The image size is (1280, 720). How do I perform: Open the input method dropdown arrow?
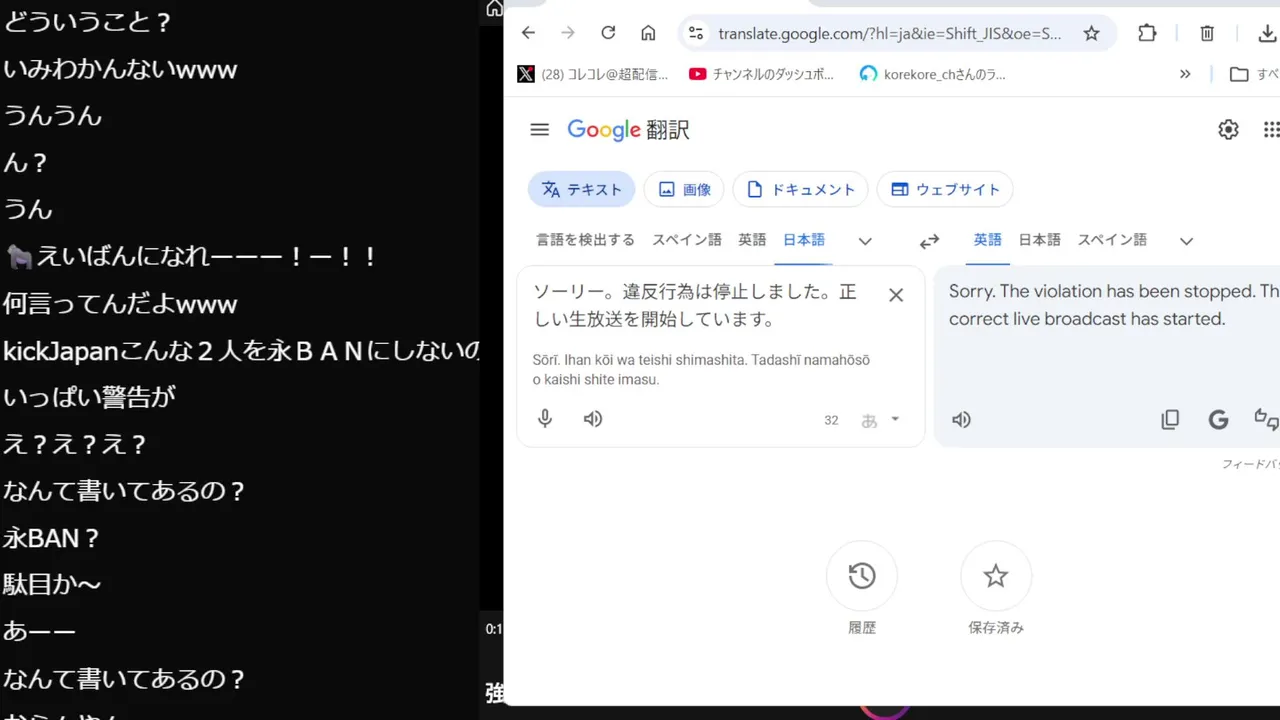click(x=895, y=420)
